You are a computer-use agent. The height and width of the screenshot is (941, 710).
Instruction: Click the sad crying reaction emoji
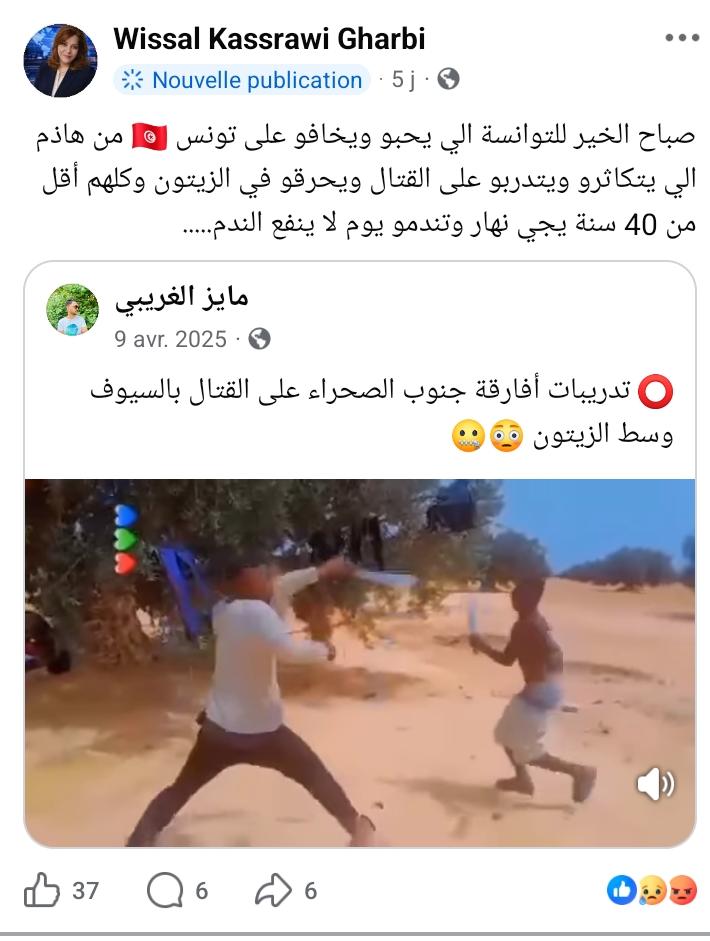coord(652,890)
